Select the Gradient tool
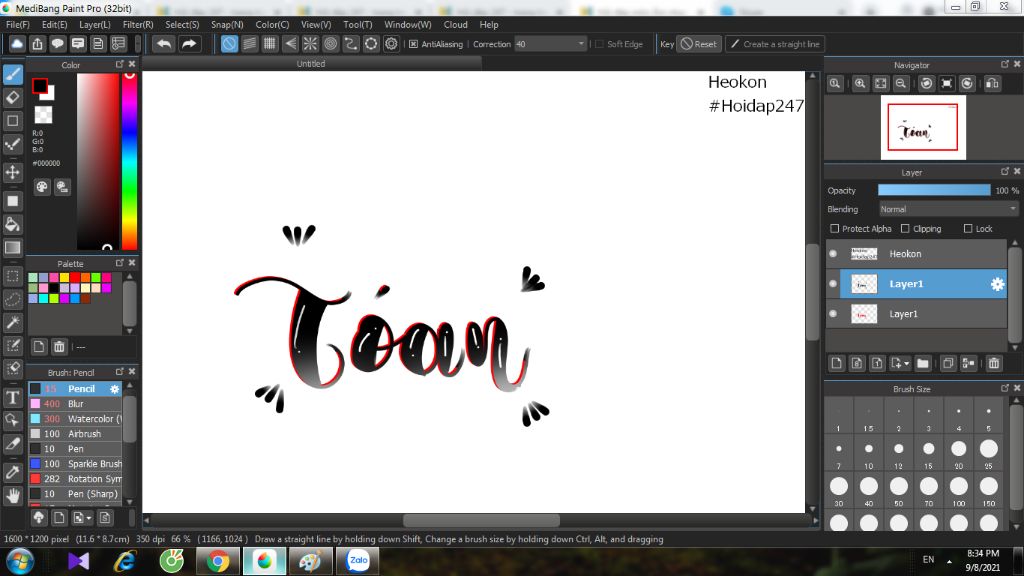Viewport: 1024px width, 576px height. tap(12, 248)
